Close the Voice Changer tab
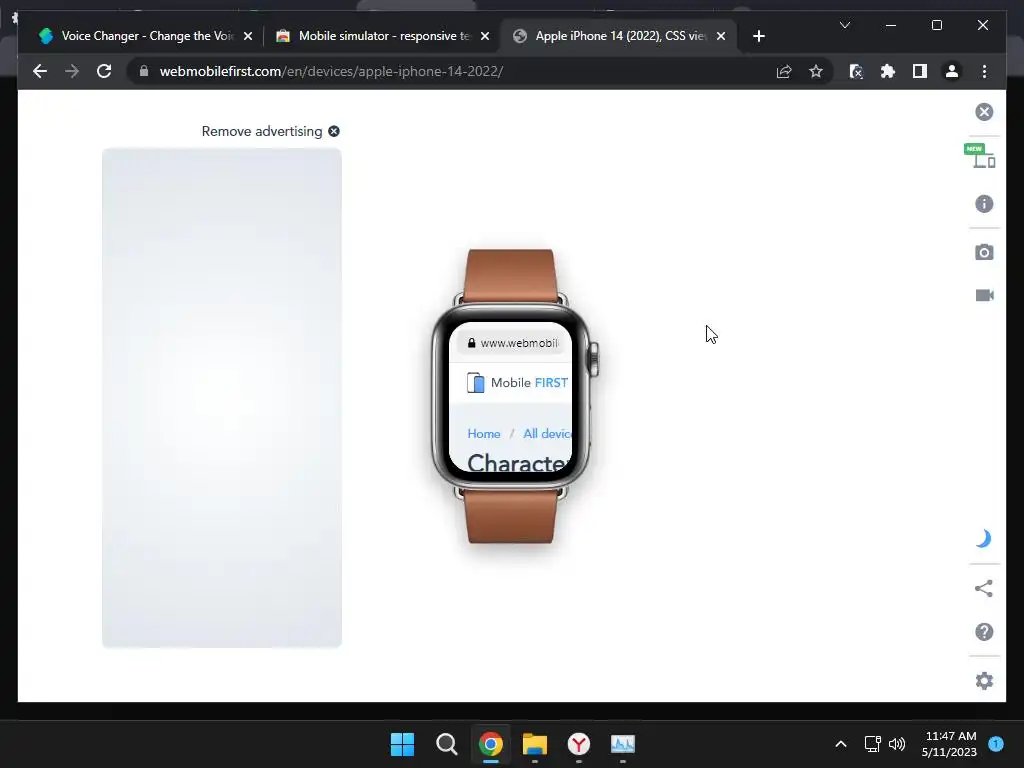 tap(248, 36)
